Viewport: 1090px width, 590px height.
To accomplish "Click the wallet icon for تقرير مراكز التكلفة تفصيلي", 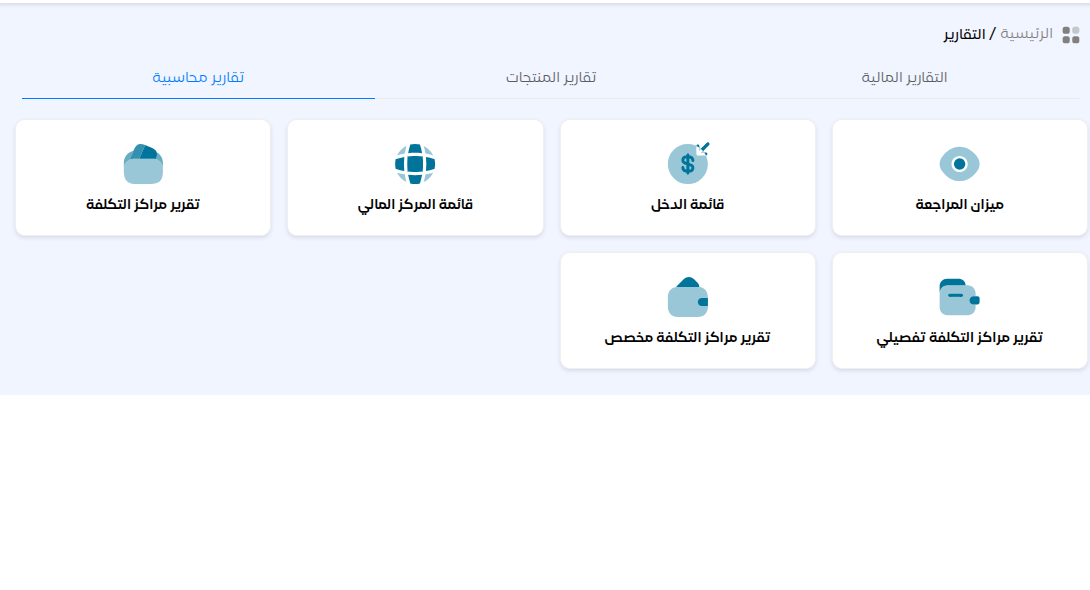I will [x=959, y=296].
